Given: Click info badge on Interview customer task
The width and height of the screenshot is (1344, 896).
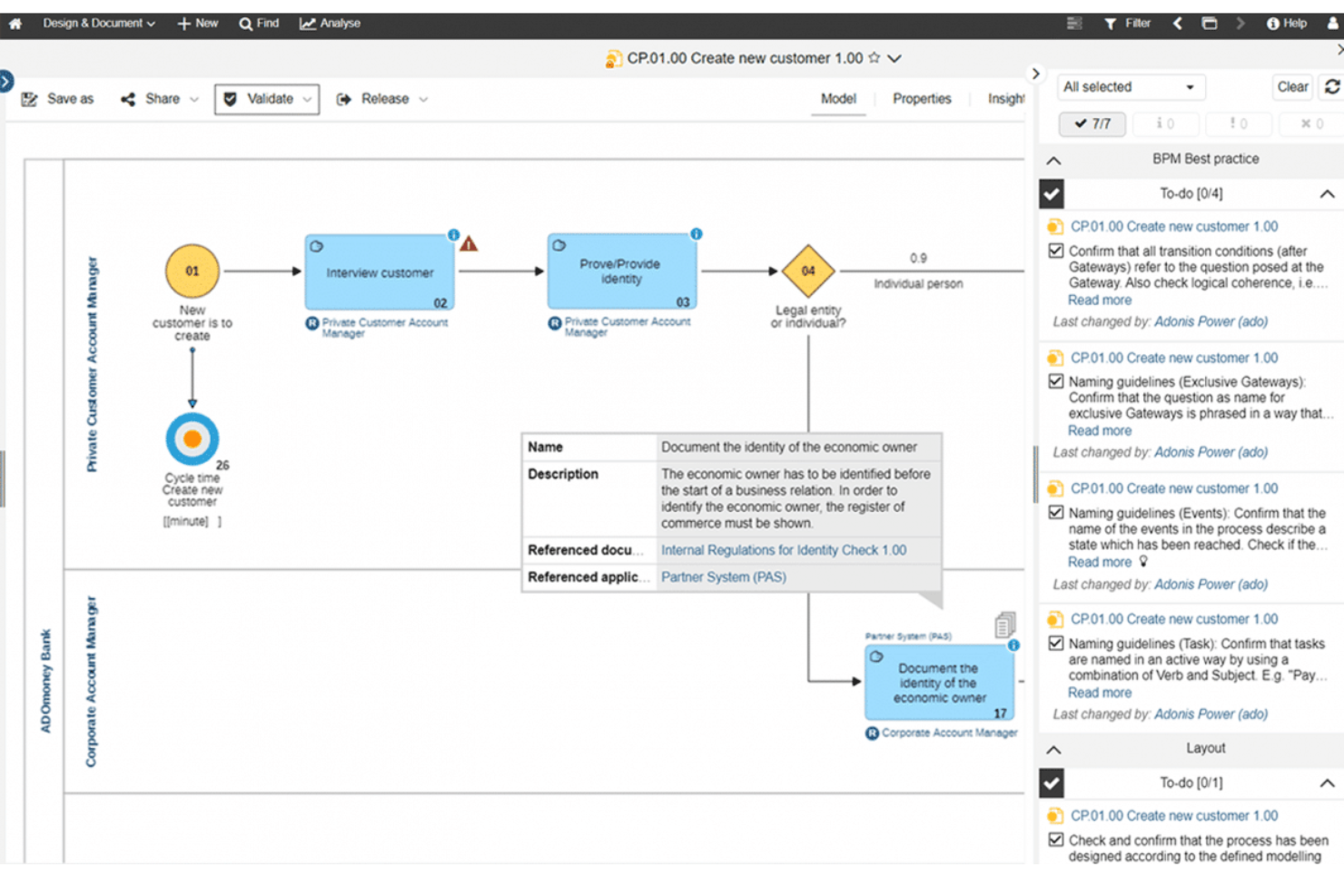Looking at the screenshot, I should point(453,235).
